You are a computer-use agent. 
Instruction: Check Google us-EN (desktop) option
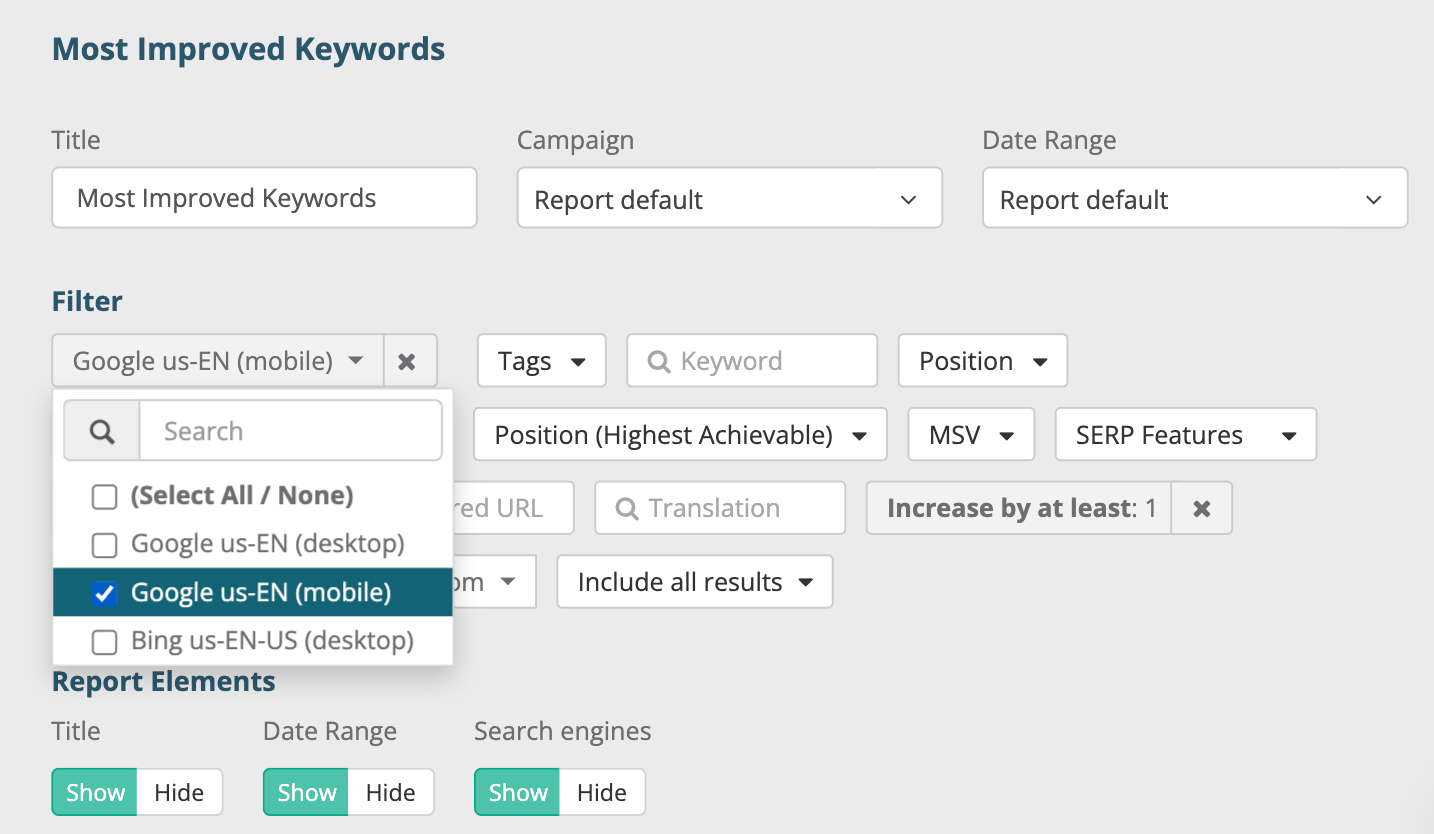(x=104, y=545)
